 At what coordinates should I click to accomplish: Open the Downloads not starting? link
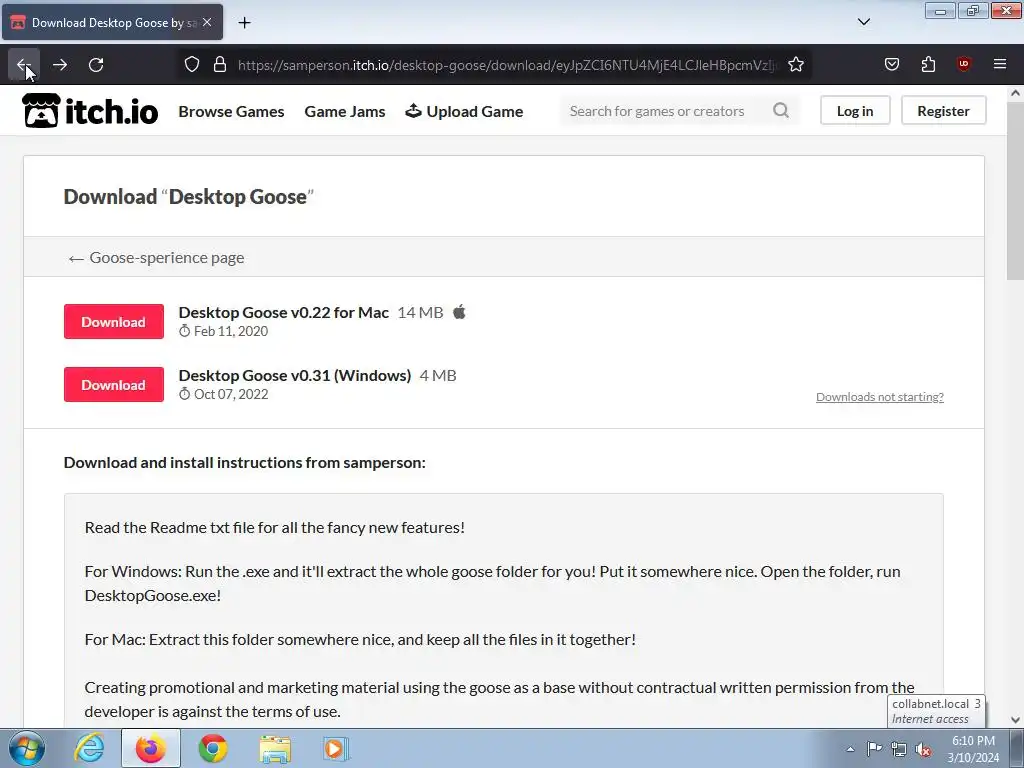pyautogui.click(x=880, y=397)
